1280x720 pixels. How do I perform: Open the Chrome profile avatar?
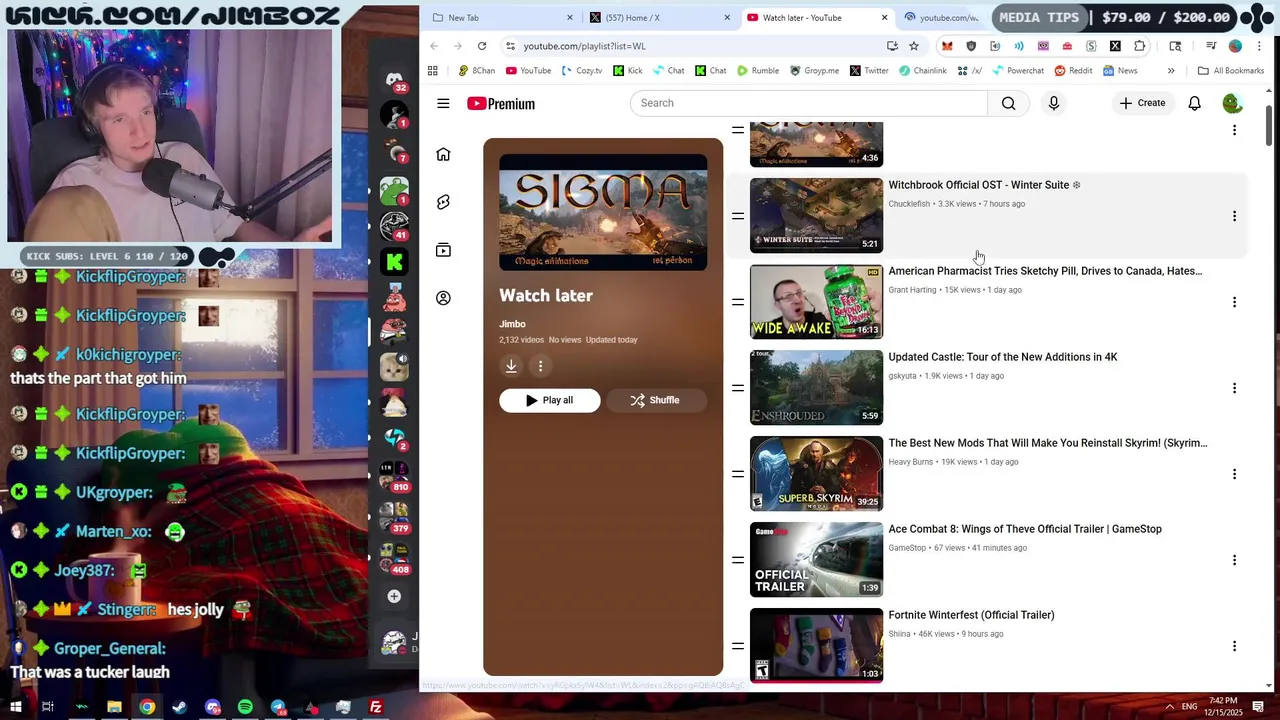1235,46
